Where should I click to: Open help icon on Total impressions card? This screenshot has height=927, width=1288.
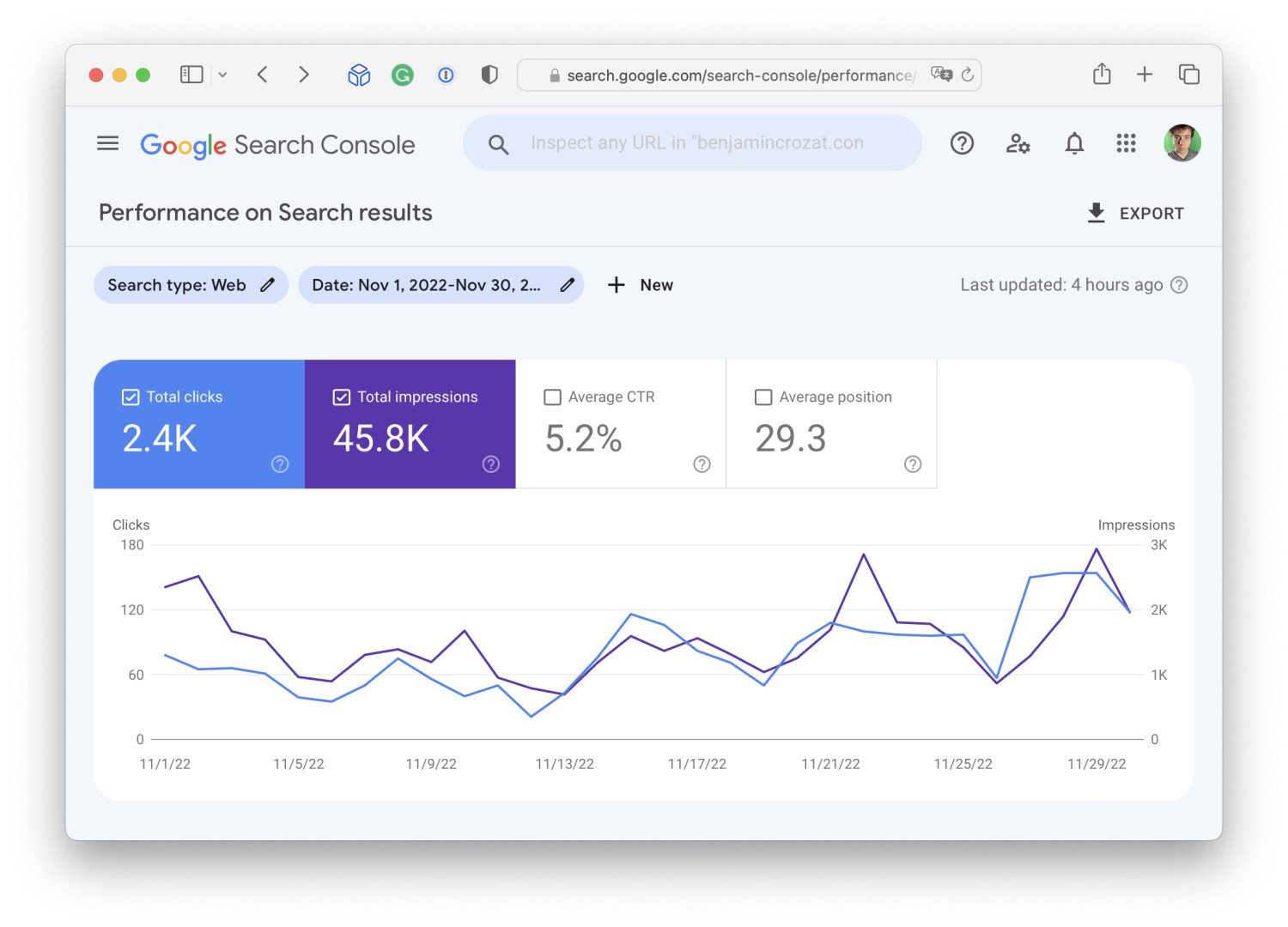point(491,464)
